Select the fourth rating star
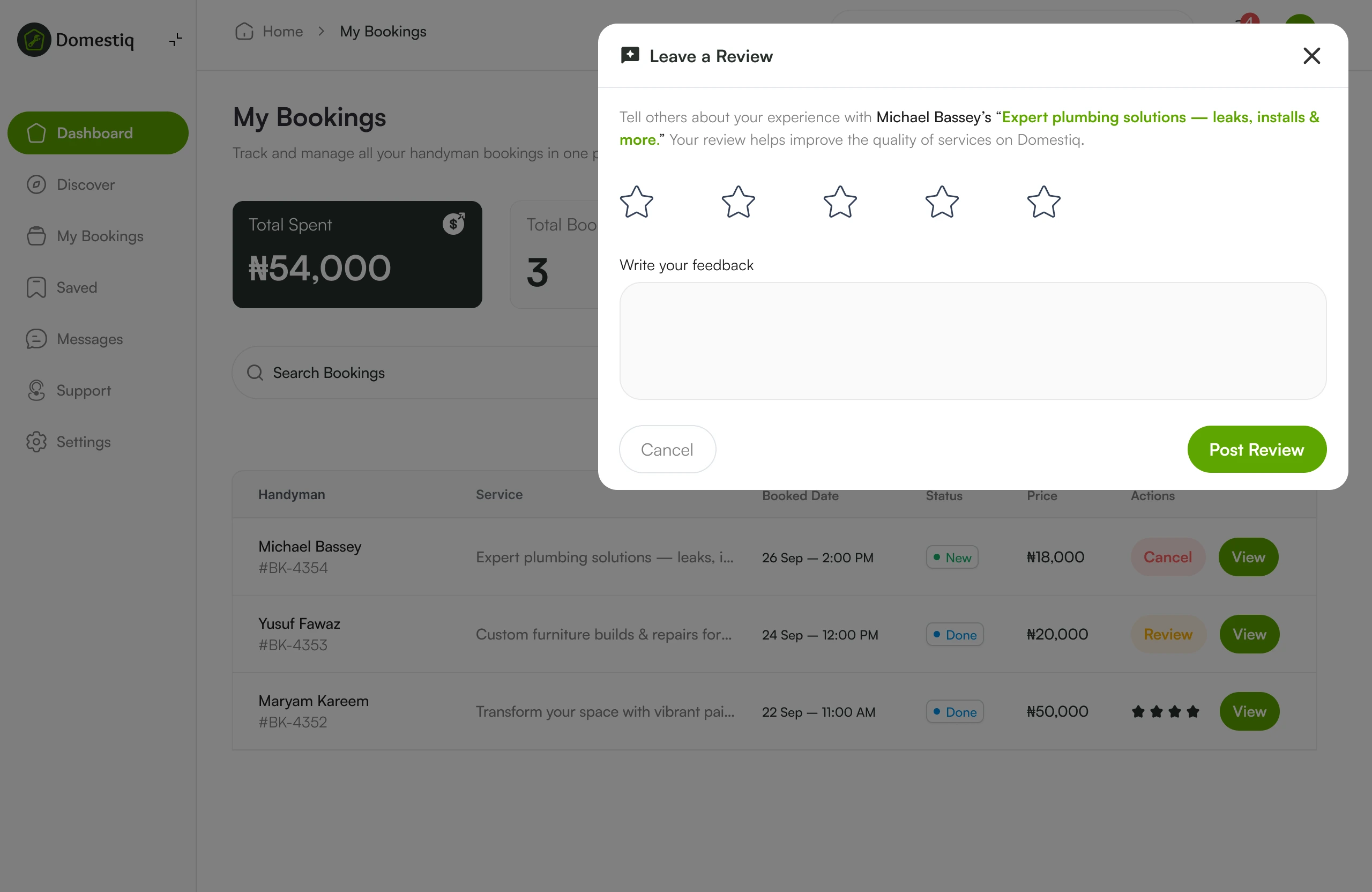 click(942, 202)
